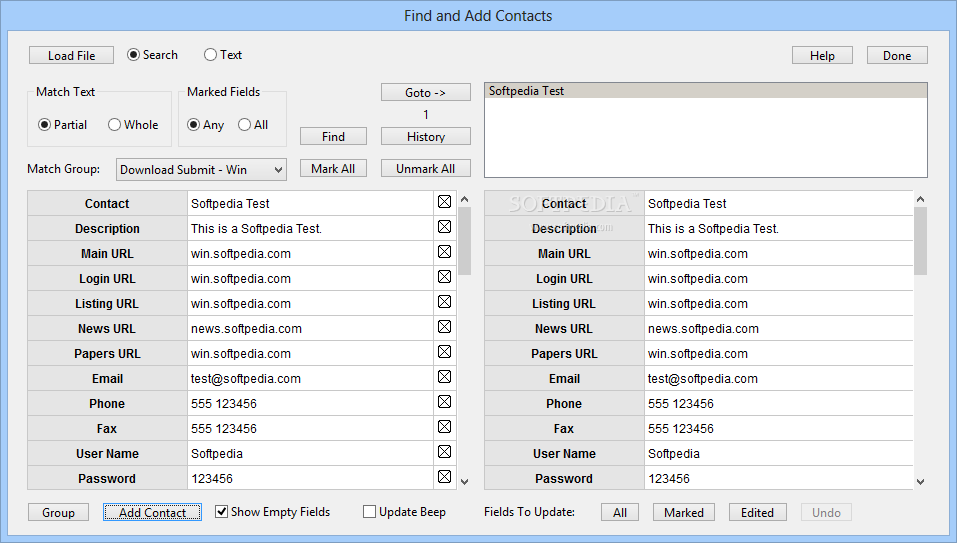This screenshot has width=957, height=543.
Task: Click the left grid scrollbar thumb
Action: (x=464, y=241)
